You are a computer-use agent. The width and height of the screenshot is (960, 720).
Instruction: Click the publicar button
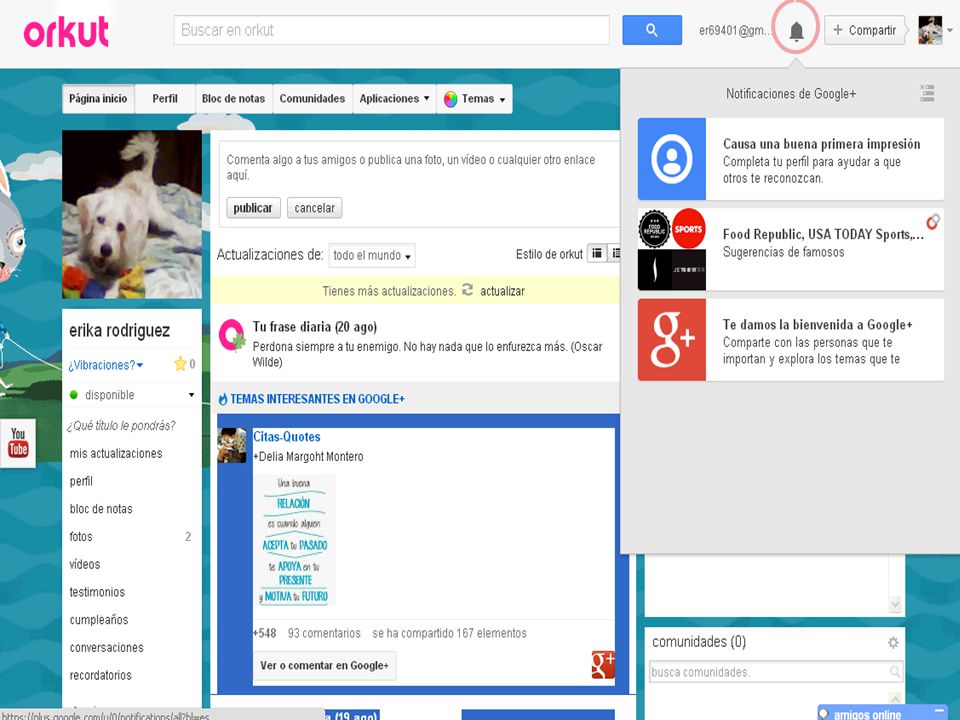[253, 208]
